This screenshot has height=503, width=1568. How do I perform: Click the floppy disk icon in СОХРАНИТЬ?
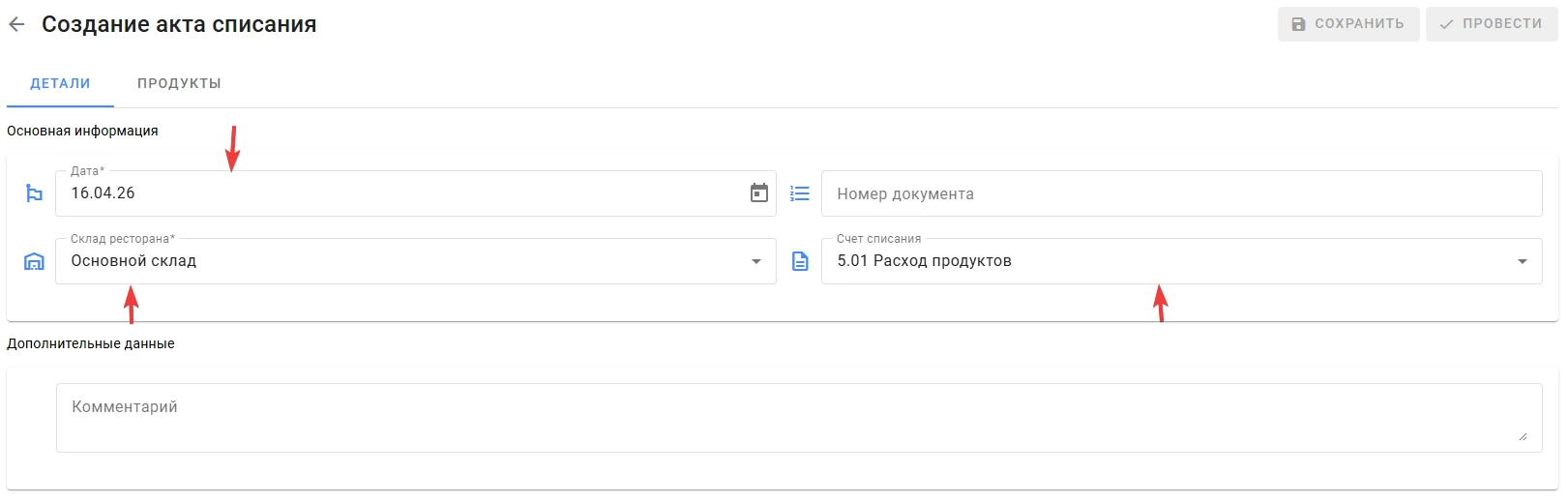1299,24
